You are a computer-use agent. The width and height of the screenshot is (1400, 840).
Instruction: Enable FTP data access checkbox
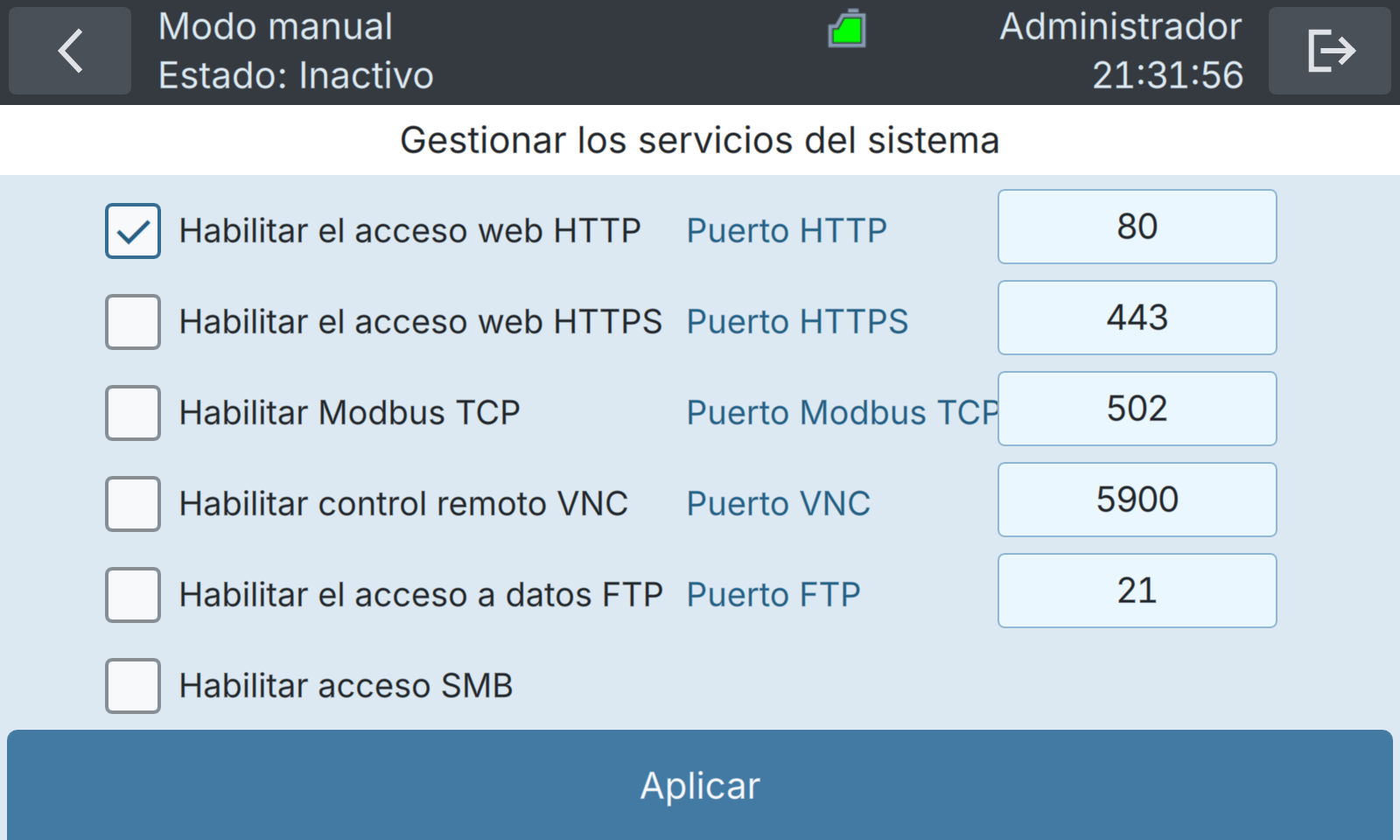(133, 595)
